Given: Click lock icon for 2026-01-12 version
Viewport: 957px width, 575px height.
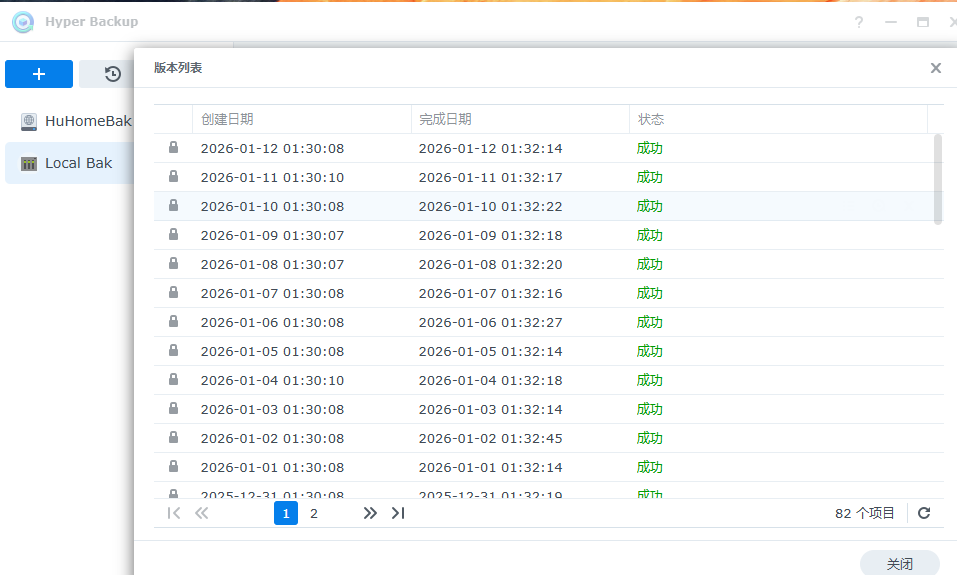Looking at the screenshot, I should click(173, 147).
